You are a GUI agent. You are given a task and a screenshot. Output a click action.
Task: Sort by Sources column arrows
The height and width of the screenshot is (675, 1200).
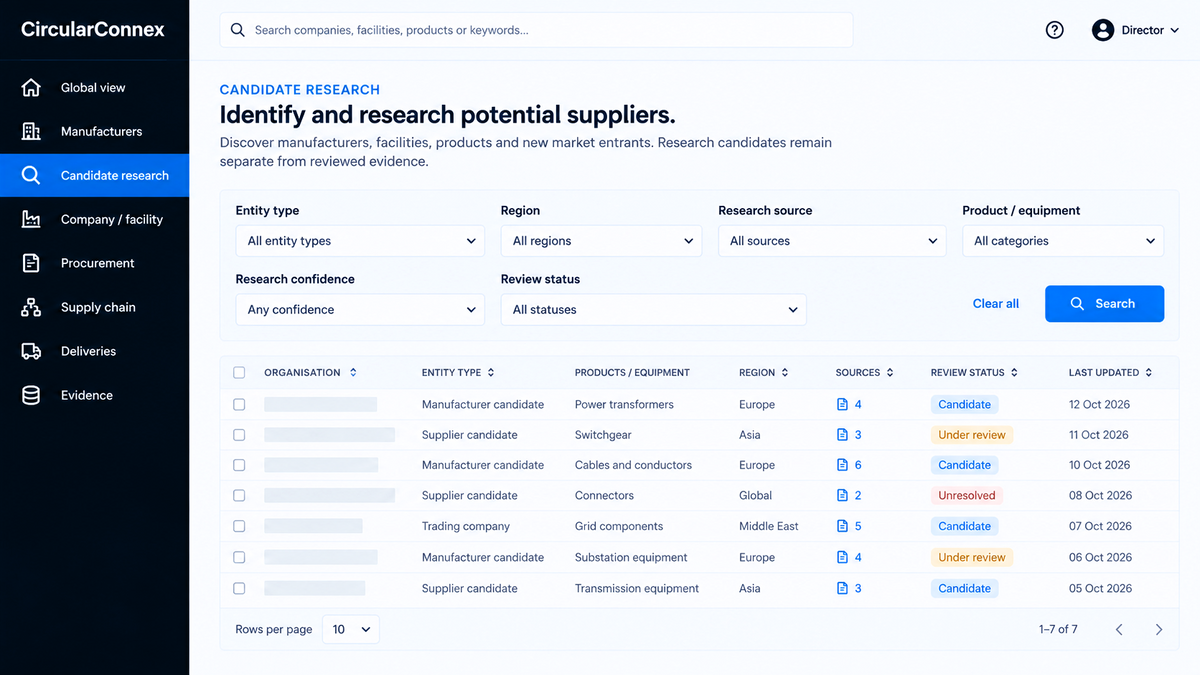tap(890, 373)
